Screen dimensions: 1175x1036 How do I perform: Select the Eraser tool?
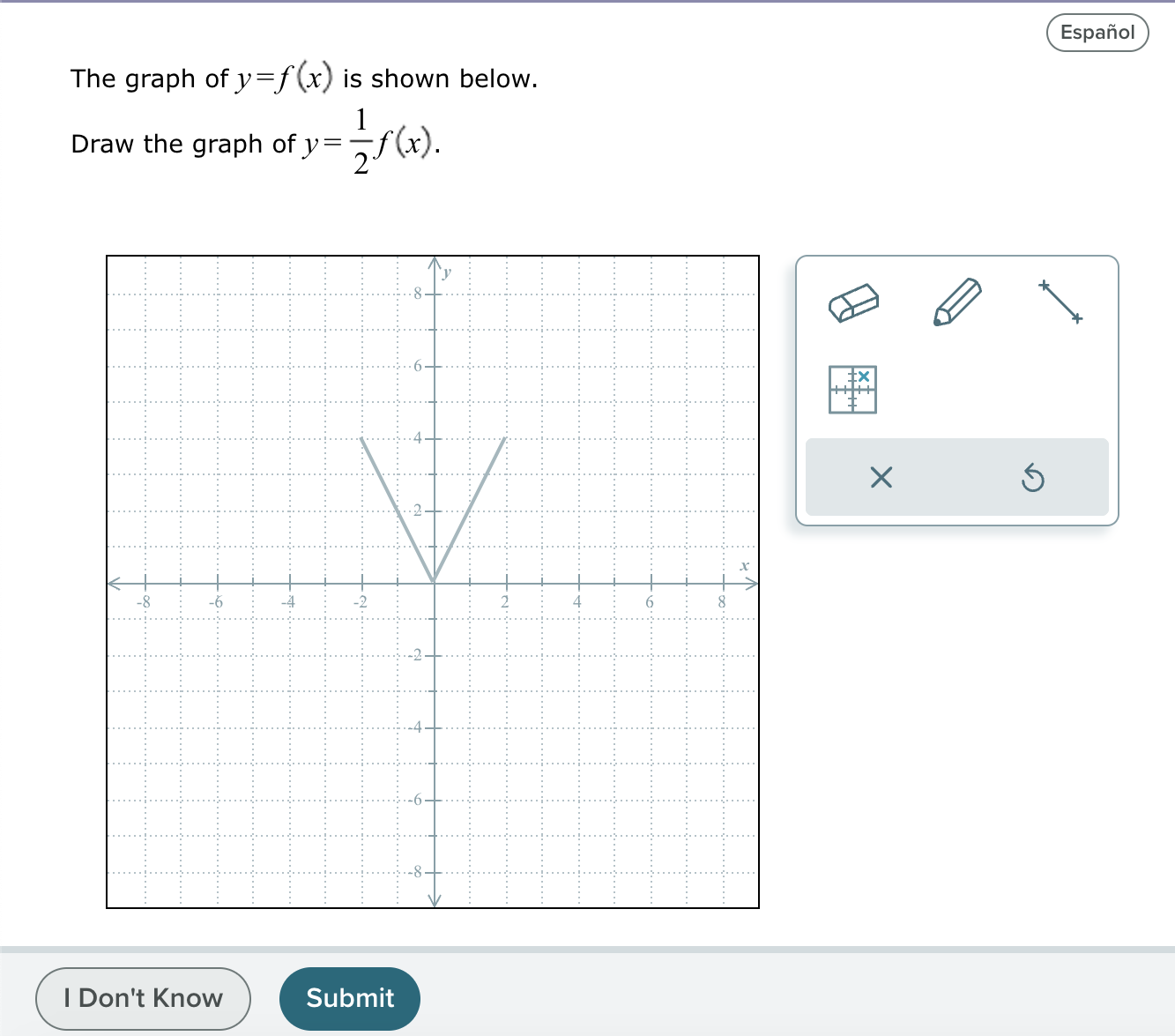coord(853,303)
